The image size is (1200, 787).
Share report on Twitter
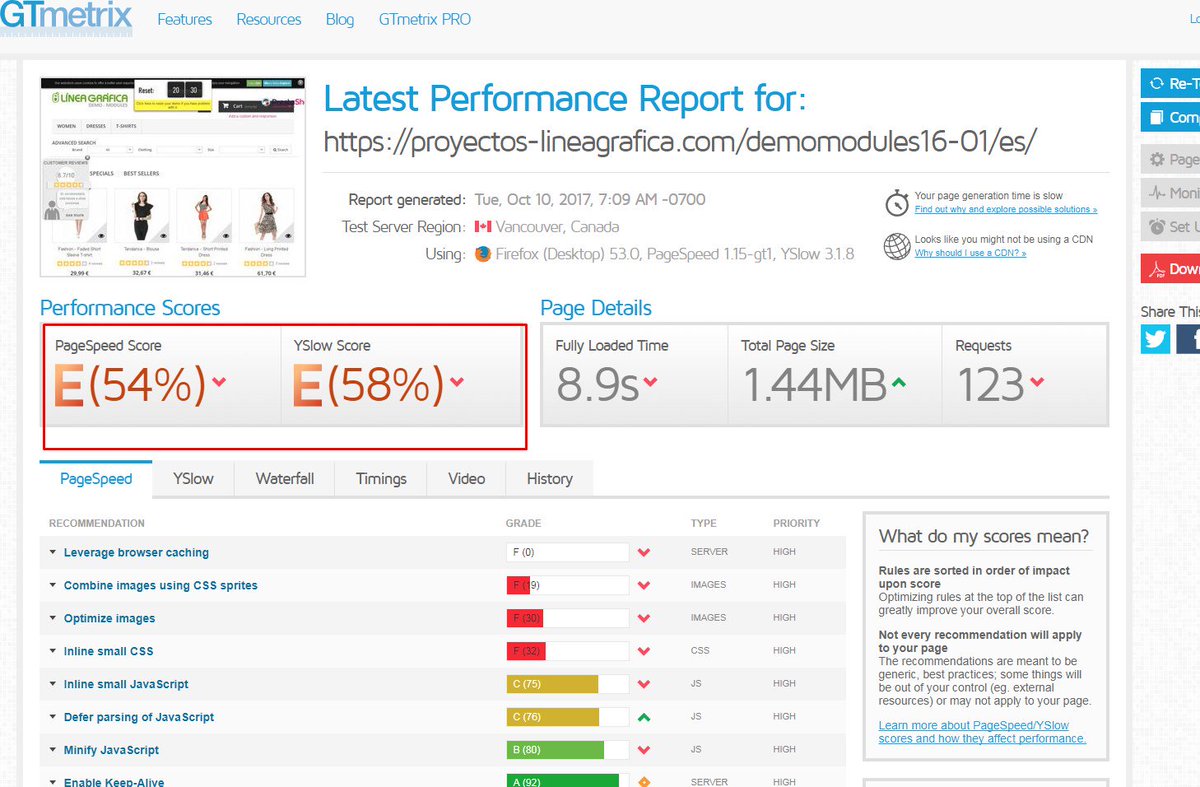(1155, 339)
